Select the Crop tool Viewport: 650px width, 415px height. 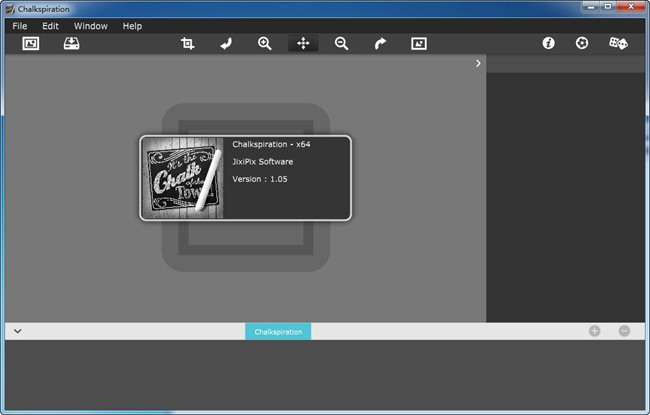coord(188,44)
